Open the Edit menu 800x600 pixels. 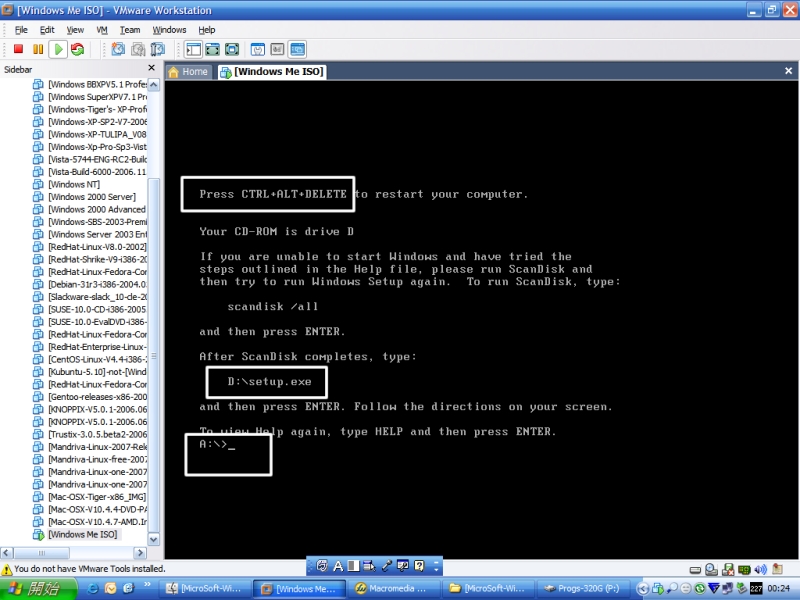tap(47, 30)
